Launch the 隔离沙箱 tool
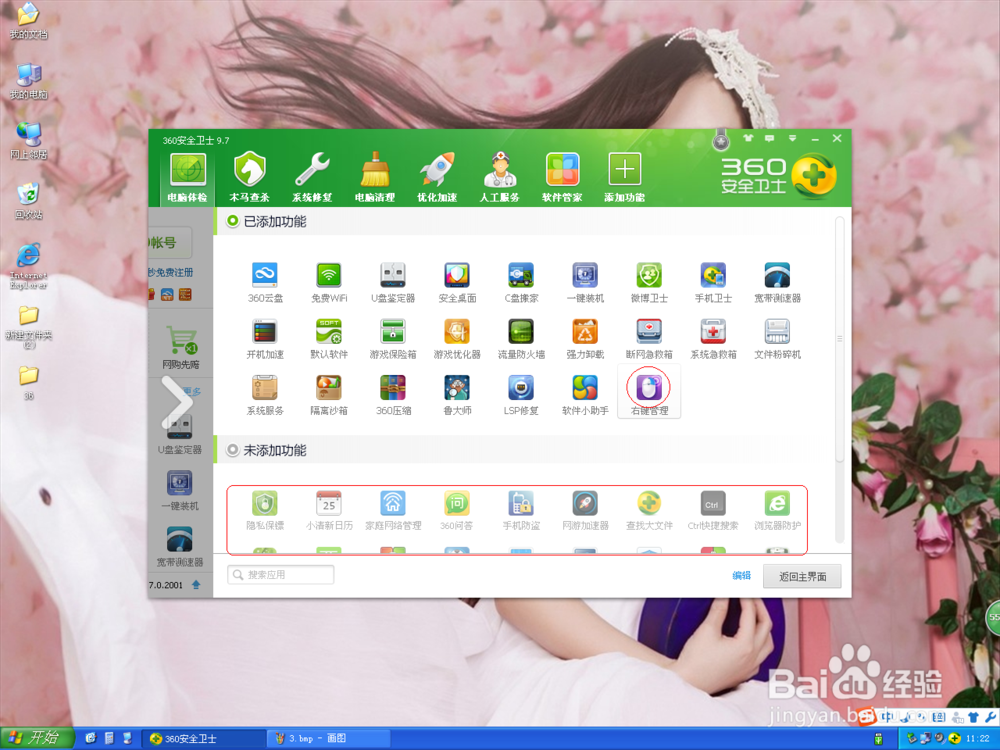The width and height of the screenshot is (1000, 750). (329, 395)
